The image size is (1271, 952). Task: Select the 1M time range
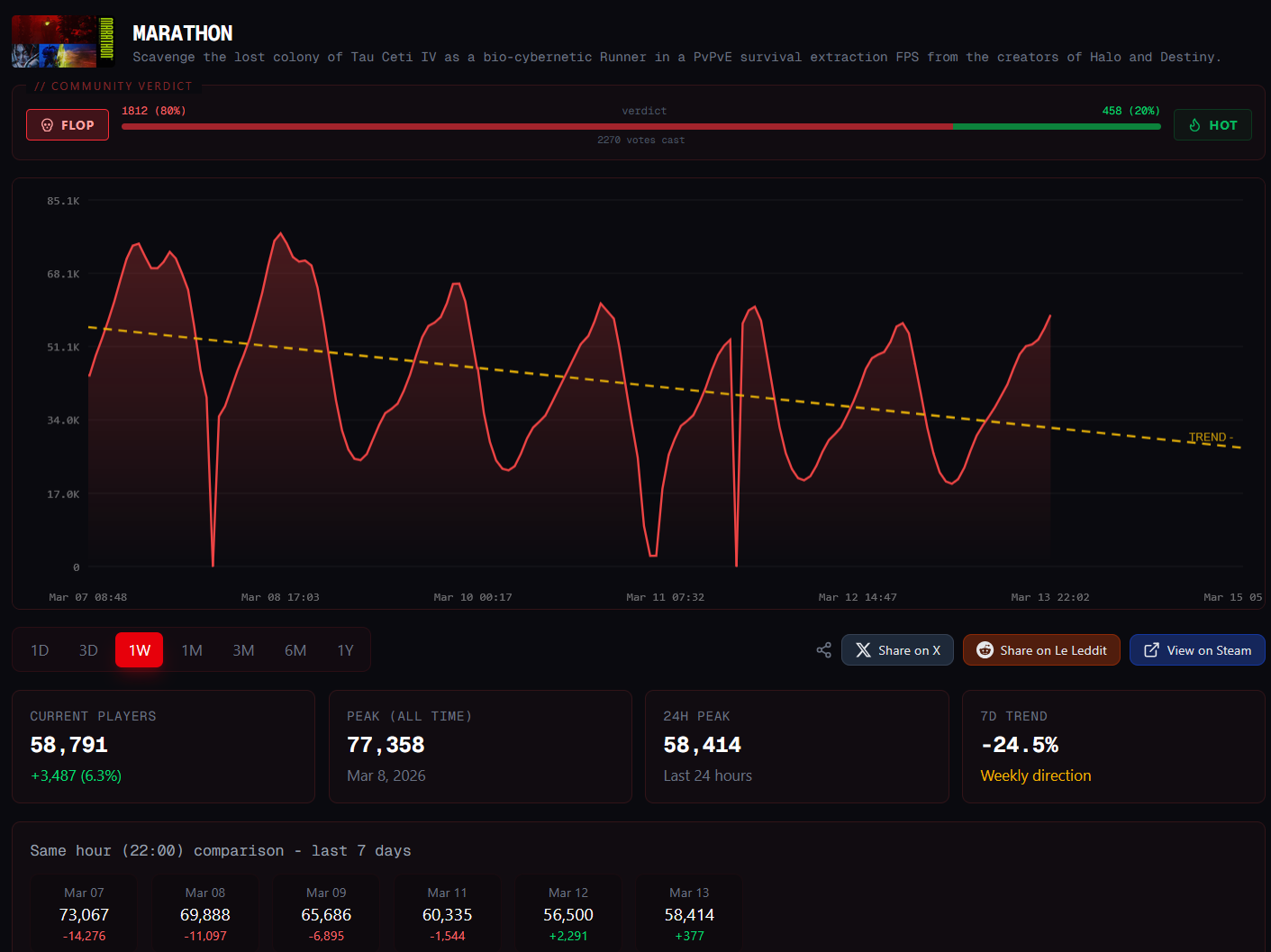point(192,650)
